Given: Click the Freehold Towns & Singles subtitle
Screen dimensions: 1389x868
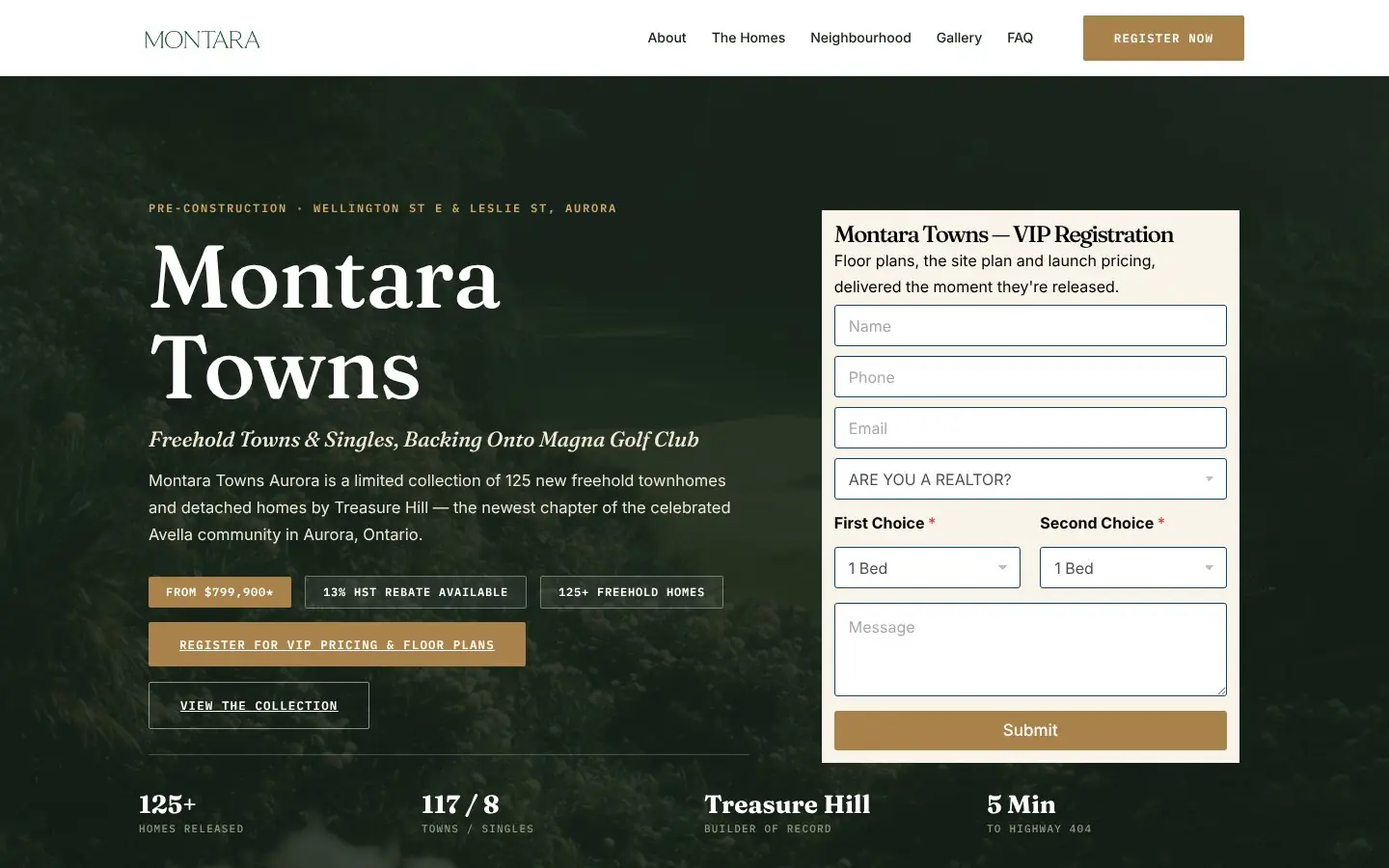Looking at the screenshot, I should (423, 440).
